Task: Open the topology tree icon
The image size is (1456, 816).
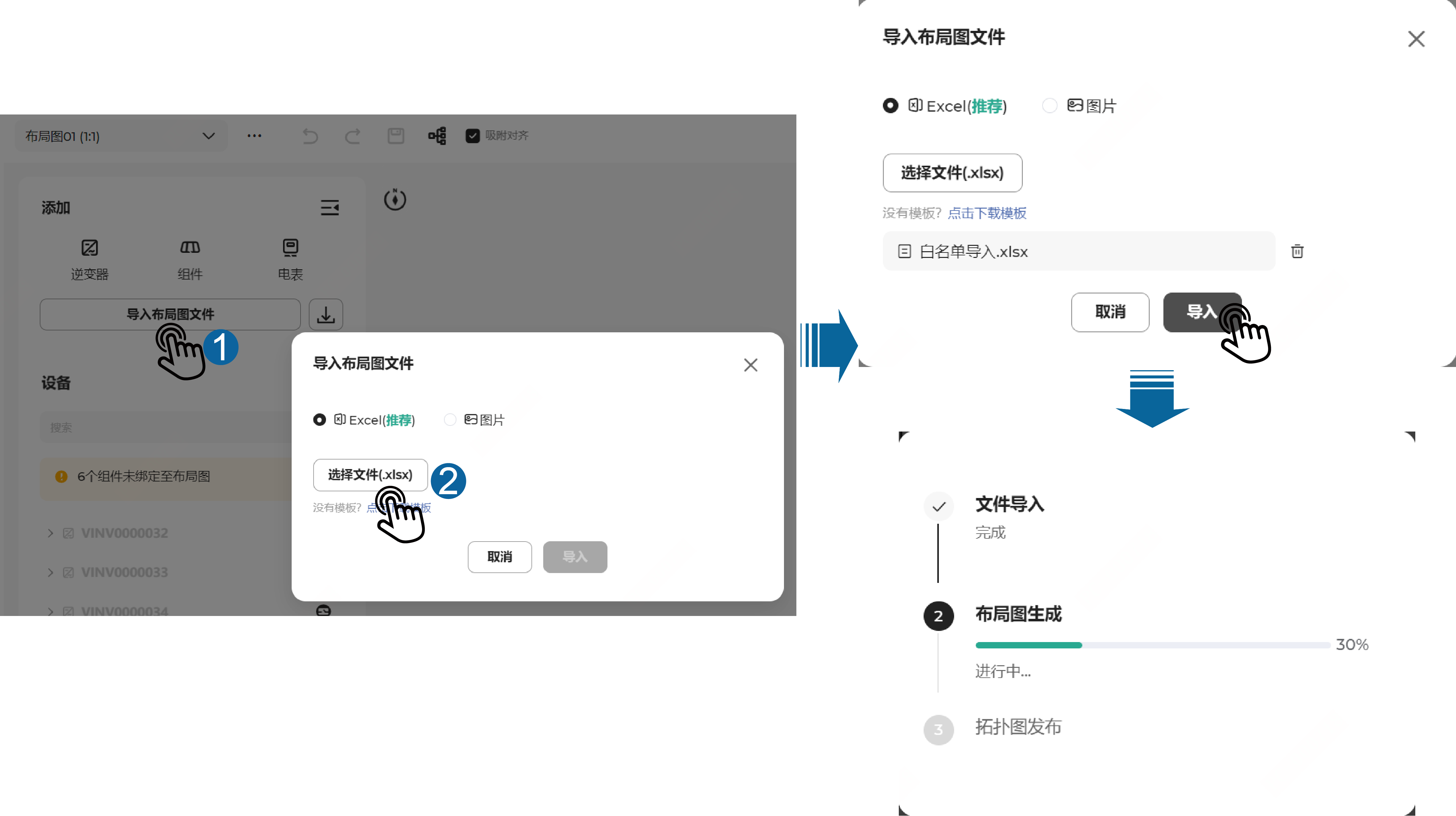Action: [x=437, y=135]
